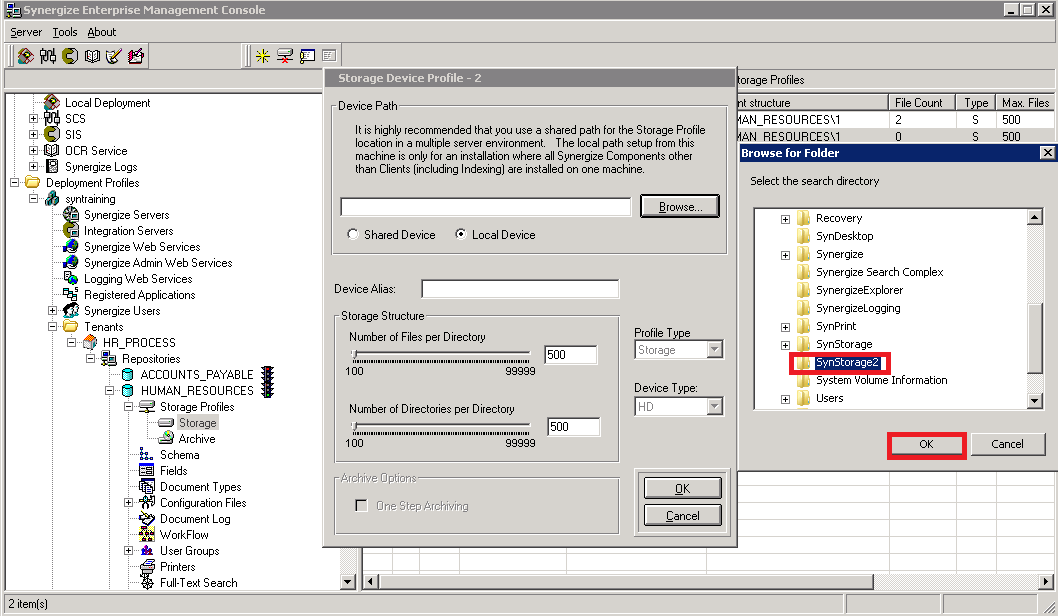Click Cancel in Browse for Folder dialog
Image resolution: width=1058 pixels, height=616 pixels.
[1007, 445]
